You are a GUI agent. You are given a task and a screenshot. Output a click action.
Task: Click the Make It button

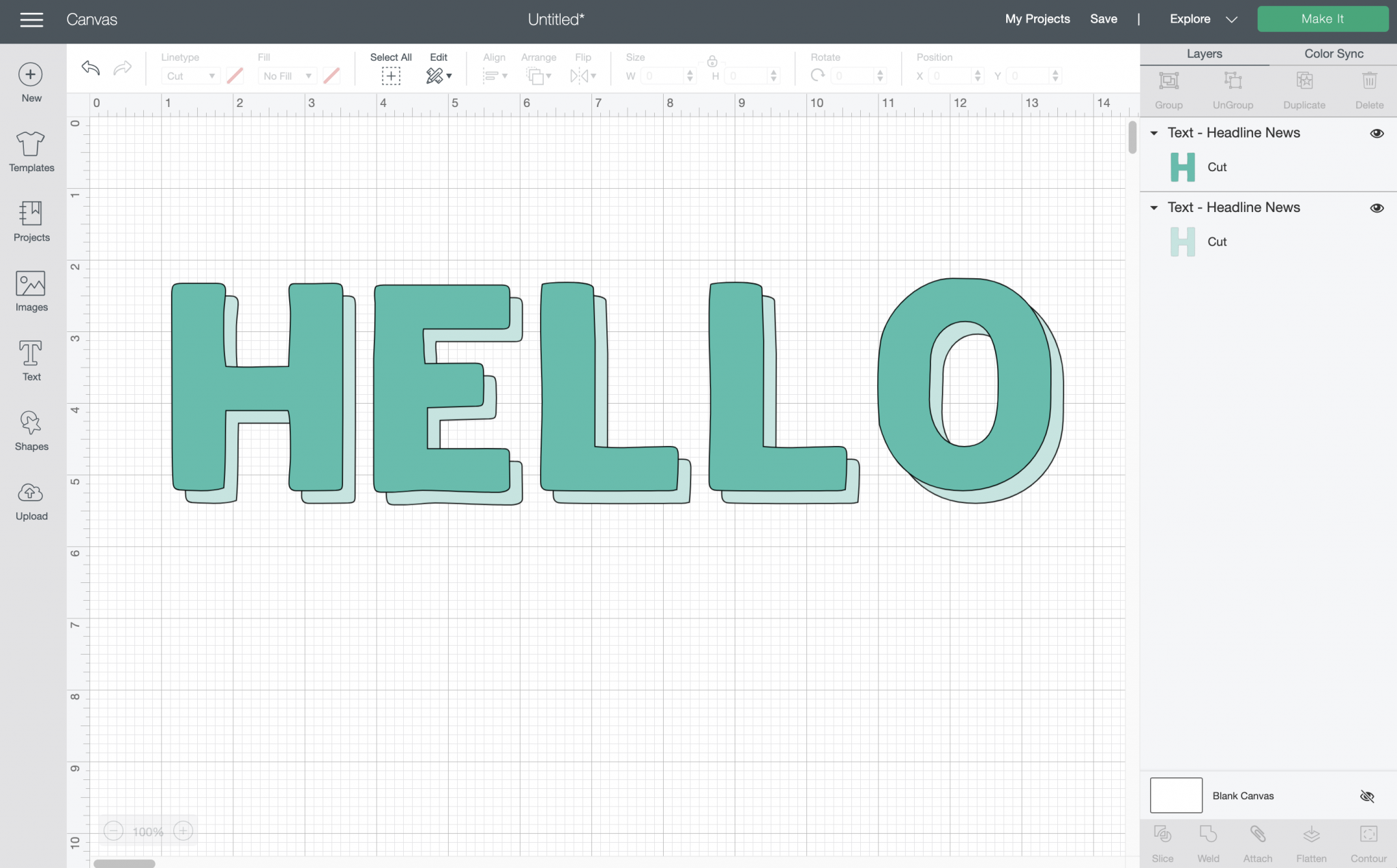(1323, 19)
